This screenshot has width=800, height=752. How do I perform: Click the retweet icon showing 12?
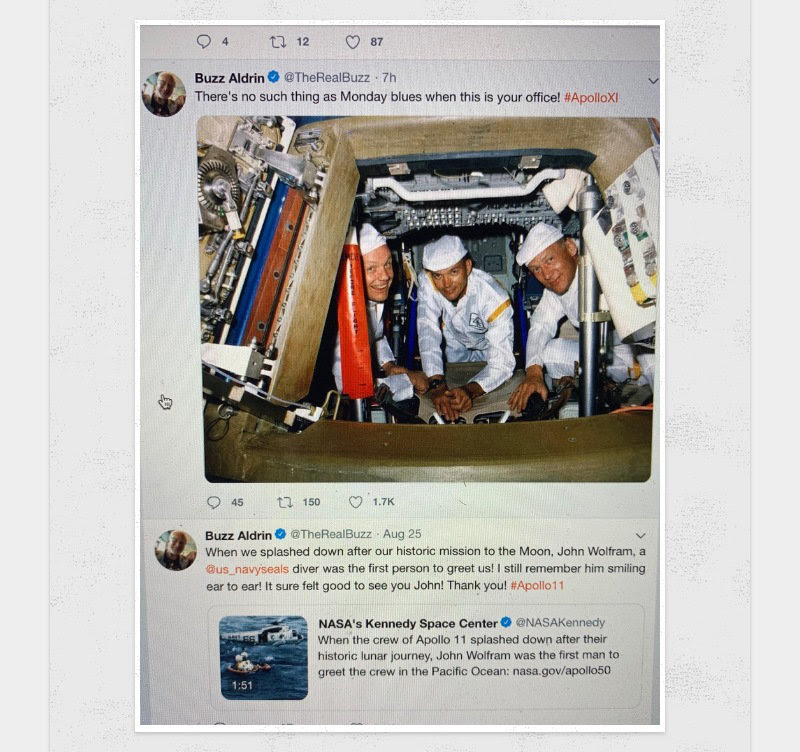[278, 41]
